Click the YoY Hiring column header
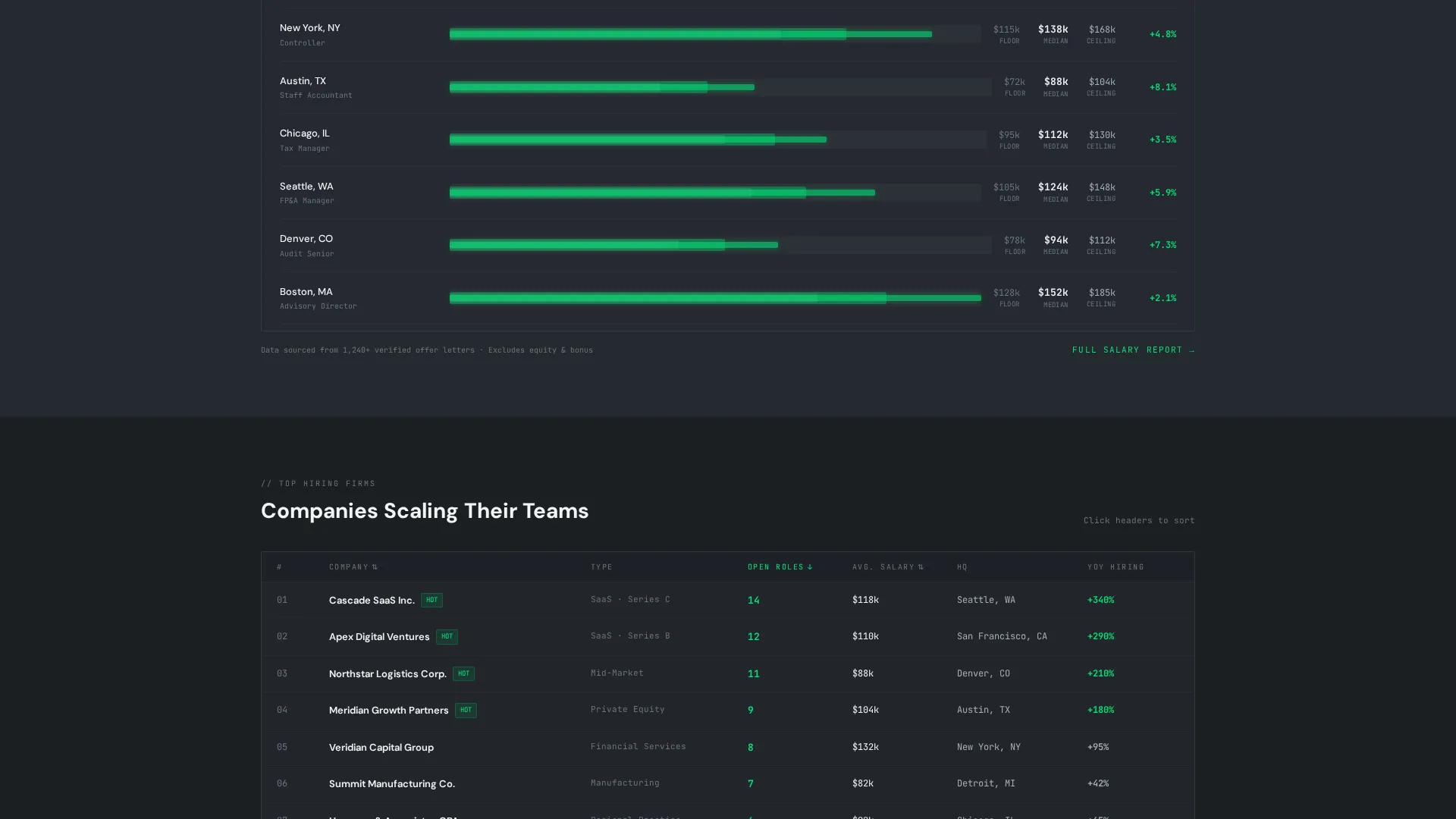This screenshot has height=819, width=1456. pyautogui.click(x=1116, y=567)
